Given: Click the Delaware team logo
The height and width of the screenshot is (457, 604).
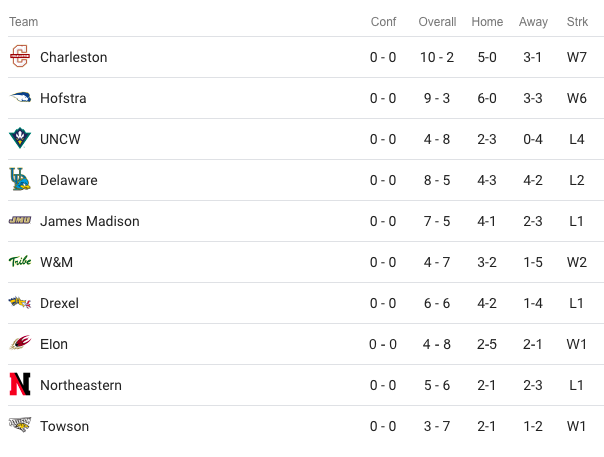Looking at the screenshot, I should tap(19, 180).
